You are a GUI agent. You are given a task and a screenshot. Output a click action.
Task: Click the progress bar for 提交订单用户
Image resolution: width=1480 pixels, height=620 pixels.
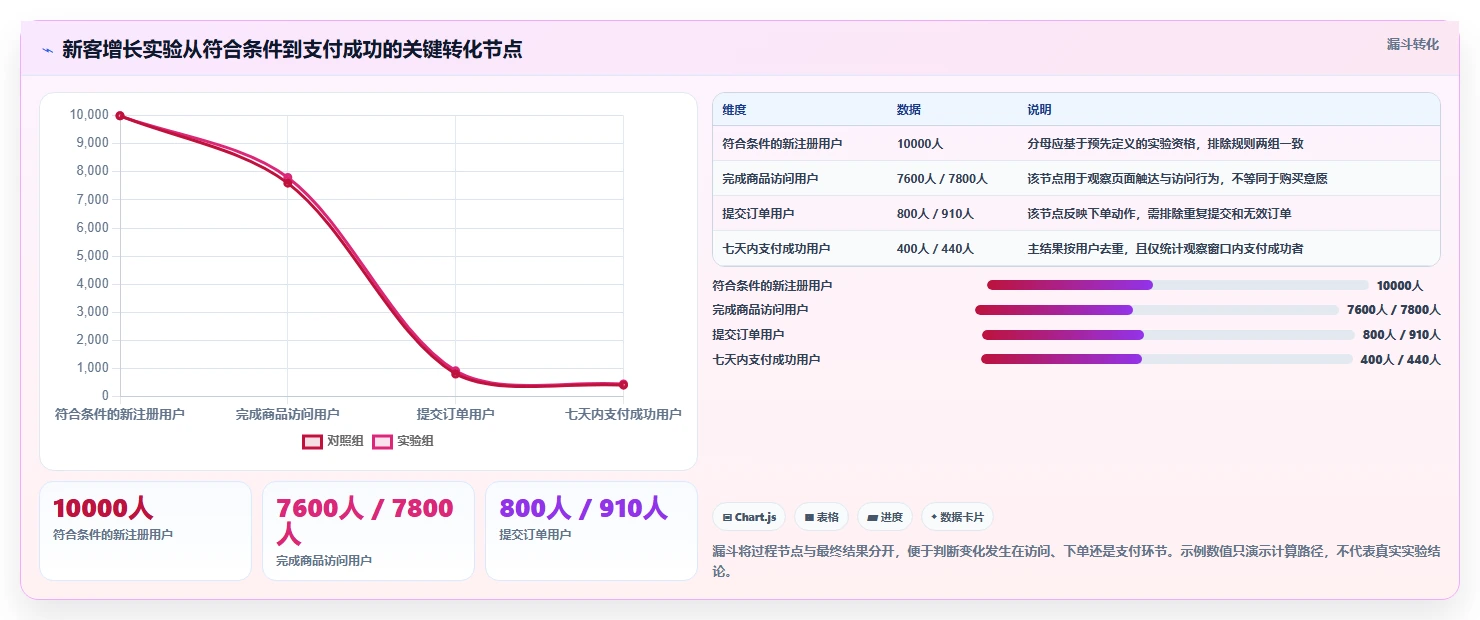[1168, 335]
